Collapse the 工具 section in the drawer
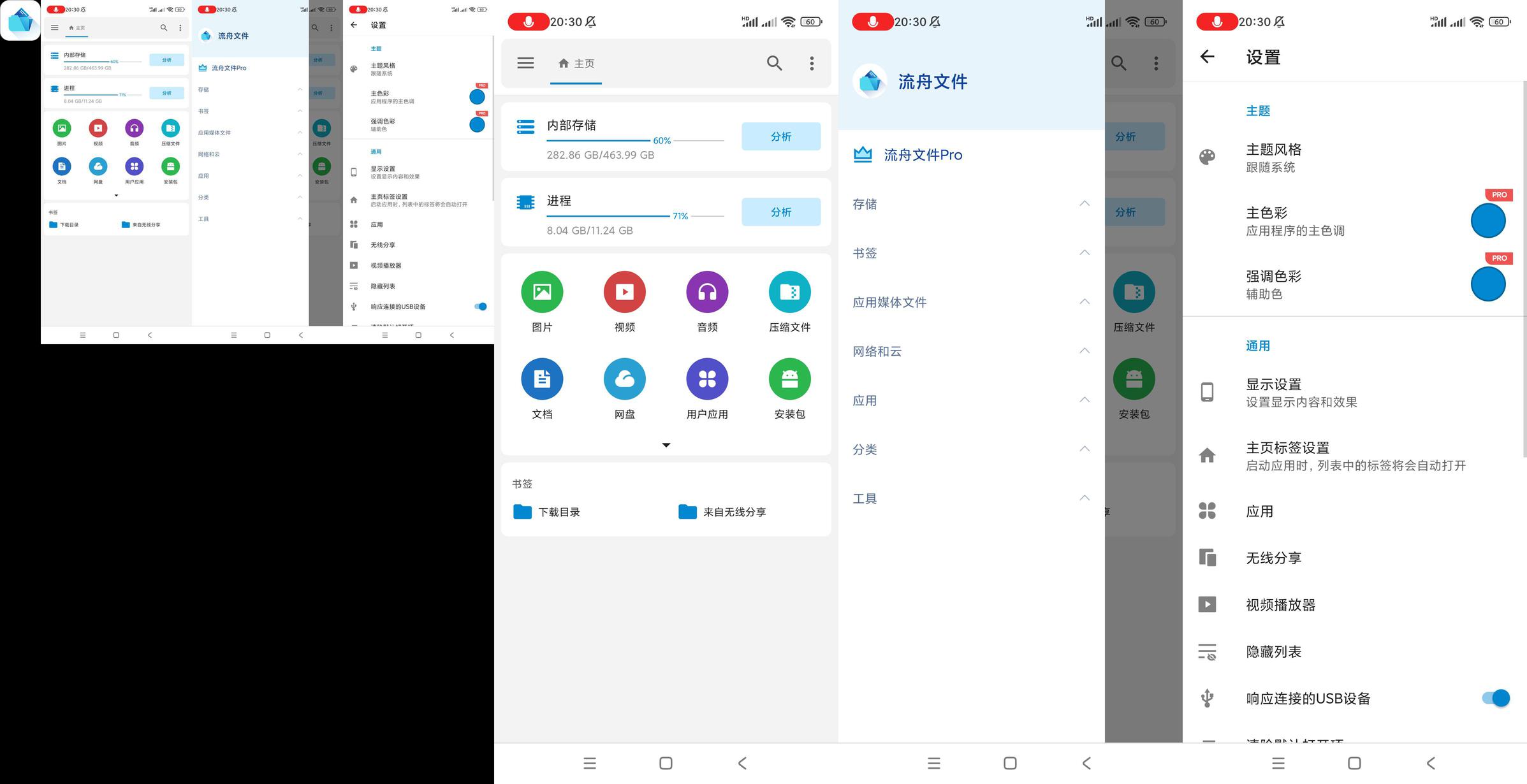This screenshot has width=1527, height=784. (1084, 498)
